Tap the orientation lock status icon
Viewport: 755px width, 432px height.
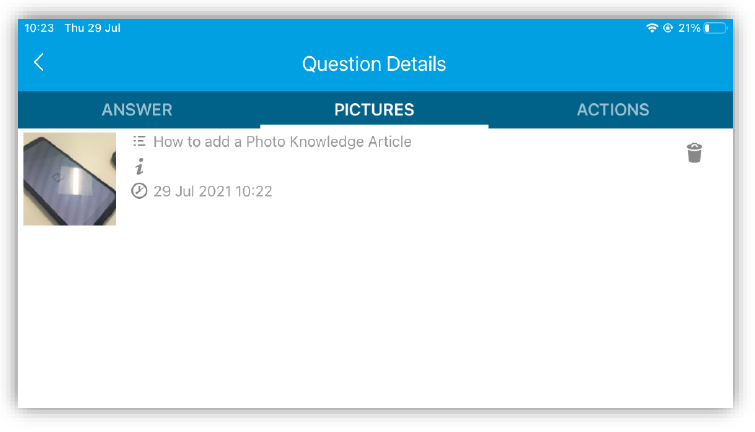tap(667, 28)
